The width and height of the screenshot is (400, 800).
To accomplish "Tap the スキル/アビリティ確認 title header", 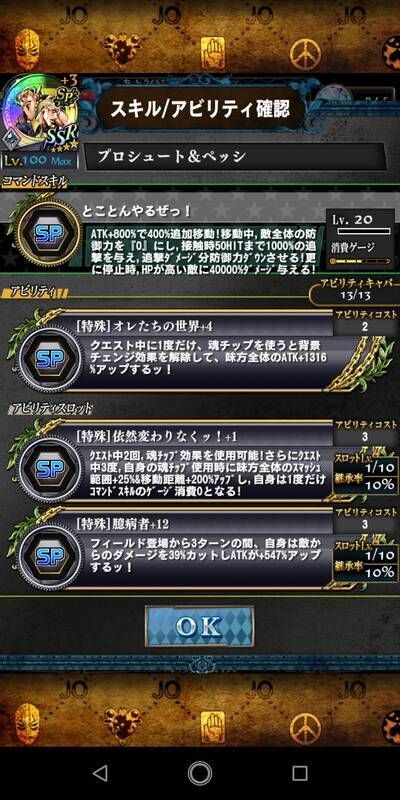I will pos(200,108).
